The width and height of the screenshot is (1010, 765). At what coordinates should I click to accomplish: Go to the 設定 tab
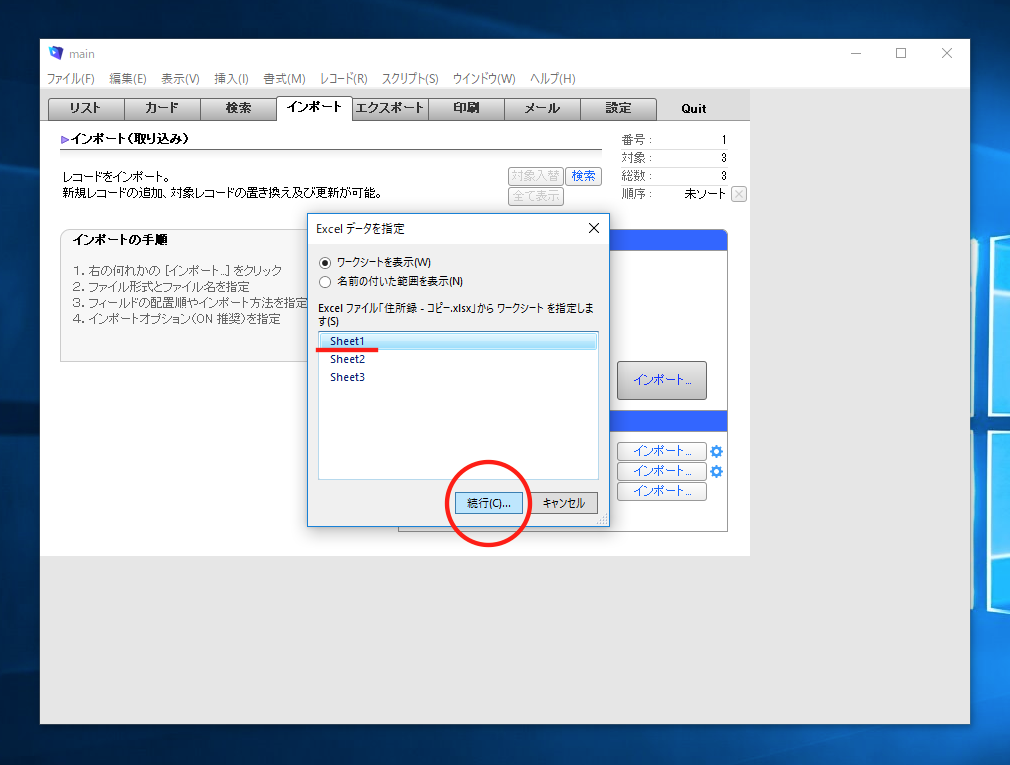618,108
